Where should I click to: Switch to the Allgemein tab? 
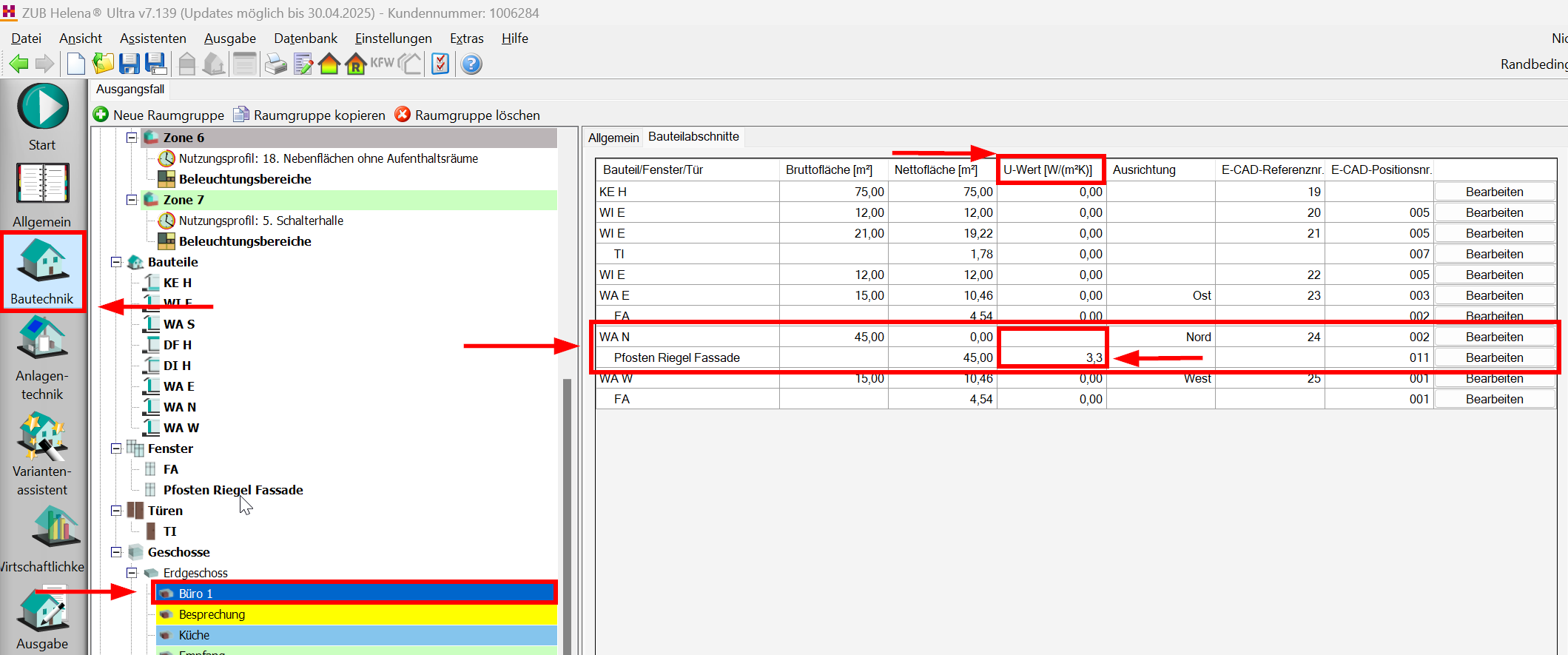[x=613, y=138]
